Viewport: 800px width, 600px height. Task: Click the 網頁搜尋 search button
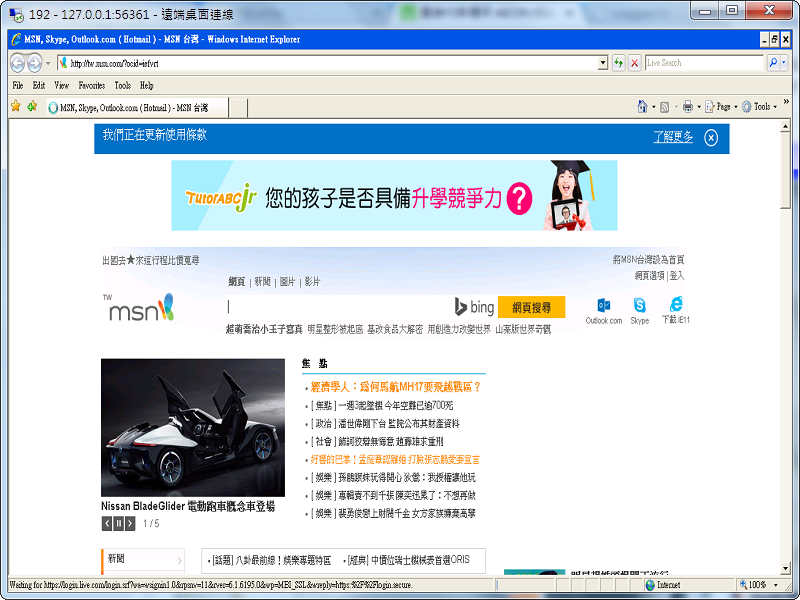[x=532, y=307]
